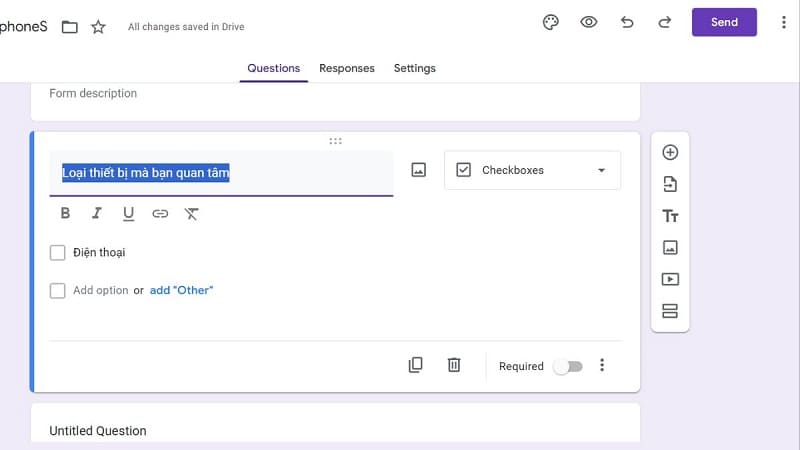Click the Send button
800x450 pixels.
click(x=724, y=22)
